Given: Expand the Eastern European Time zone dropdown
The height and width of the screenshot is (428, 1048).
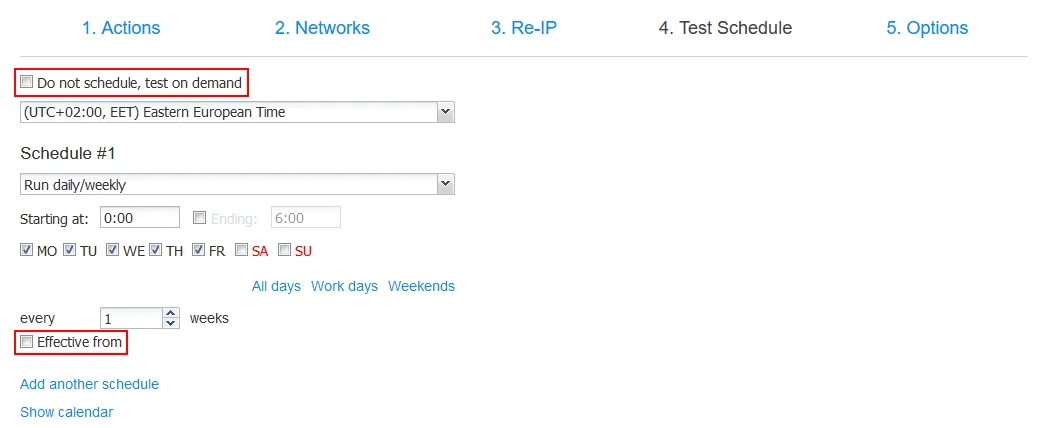Looking at the screenshot, I should click(x=446, y=112).
